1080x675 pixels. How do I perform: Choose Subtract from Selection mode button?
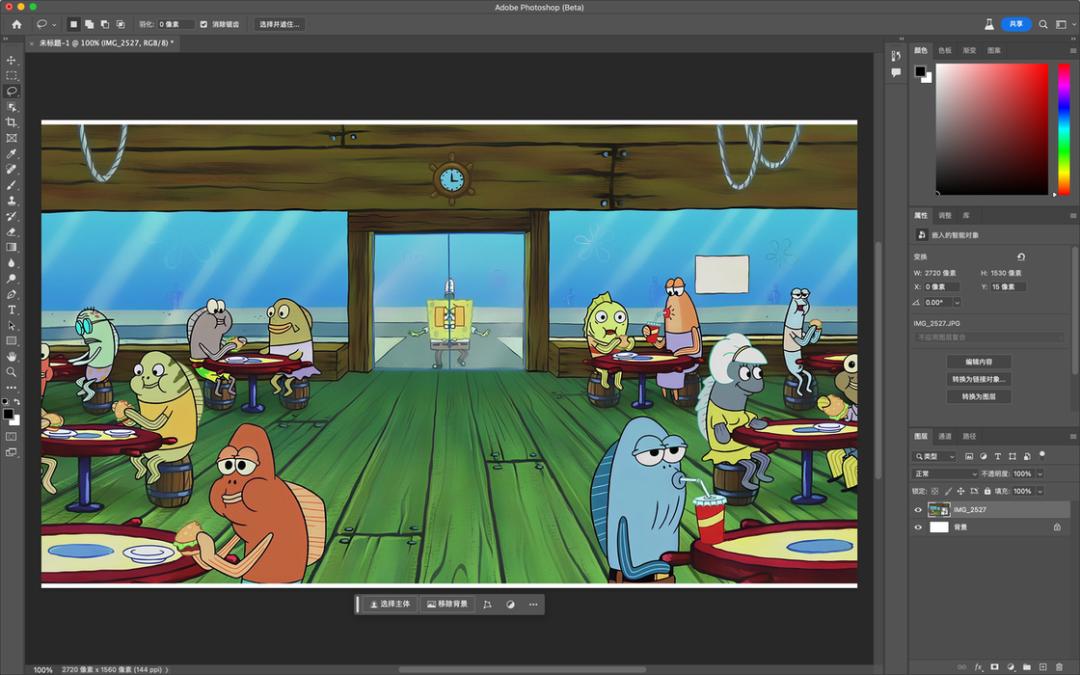105,24
